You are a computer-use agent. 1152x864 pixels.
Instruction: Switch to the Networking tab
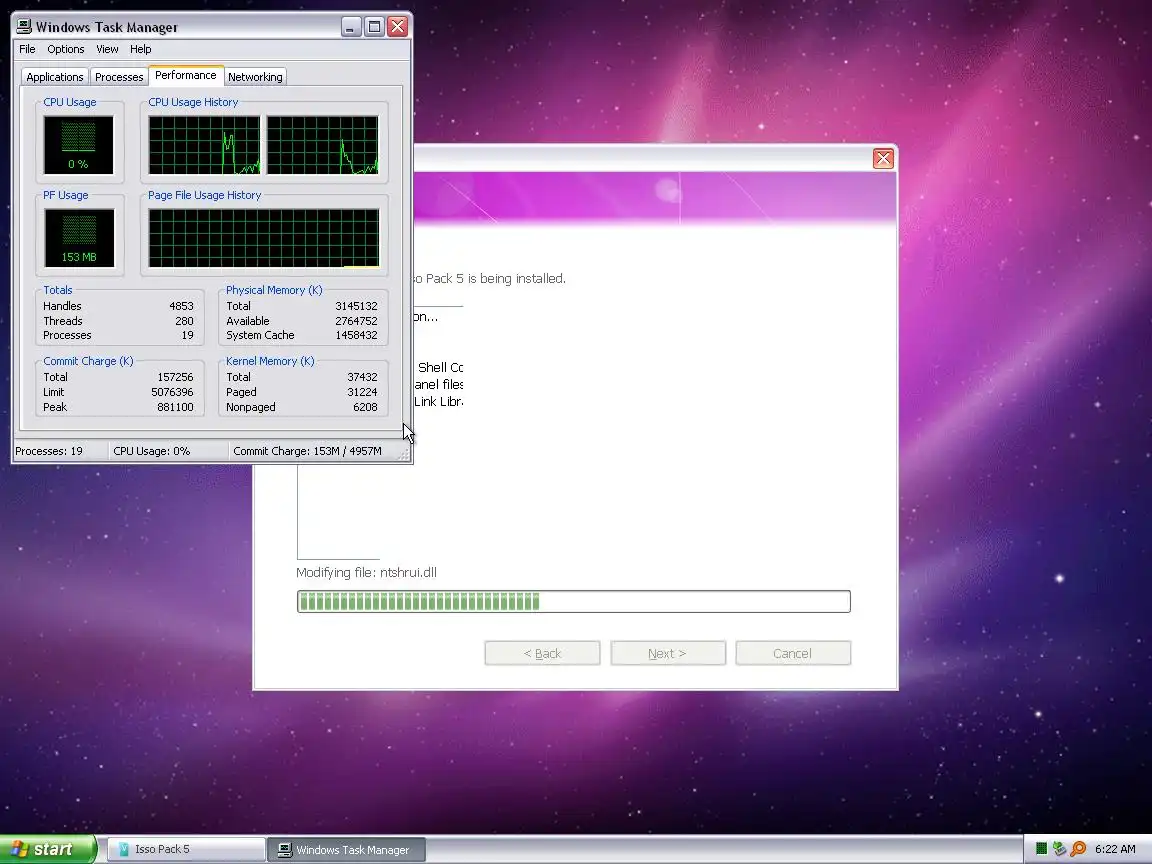255,77
